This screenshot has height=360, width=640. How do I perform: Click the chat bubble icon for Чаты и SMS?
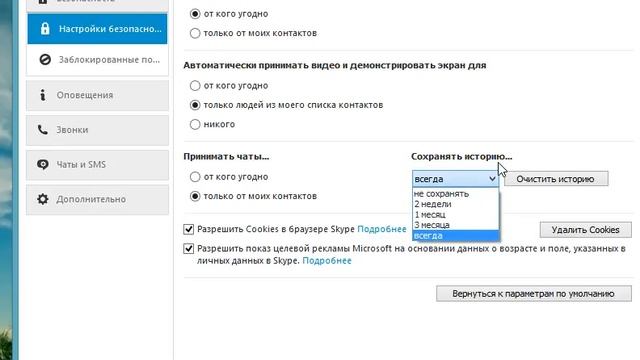42,164
